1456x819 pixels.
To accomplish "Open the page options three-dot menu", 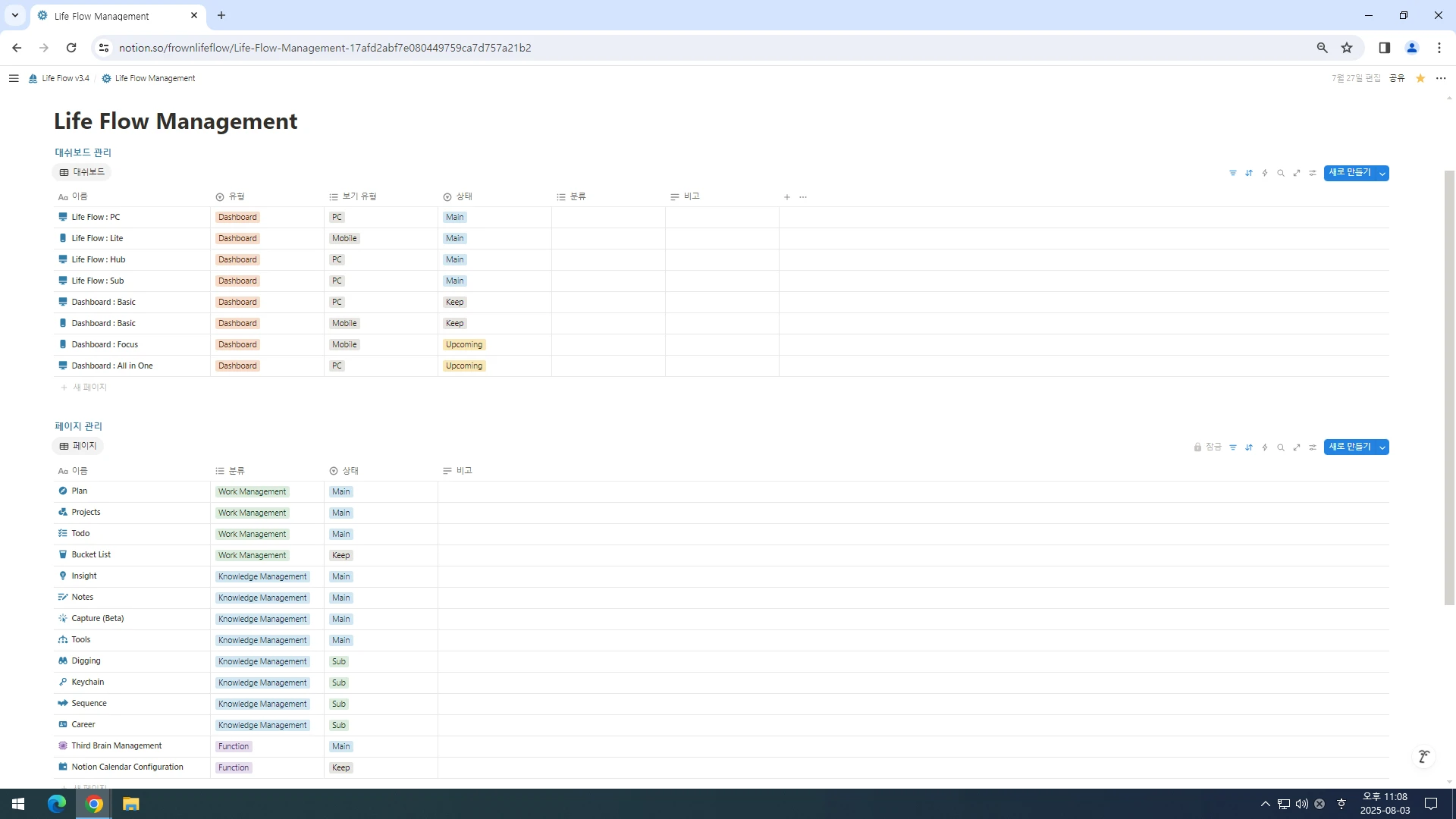I will [1441, 78].
